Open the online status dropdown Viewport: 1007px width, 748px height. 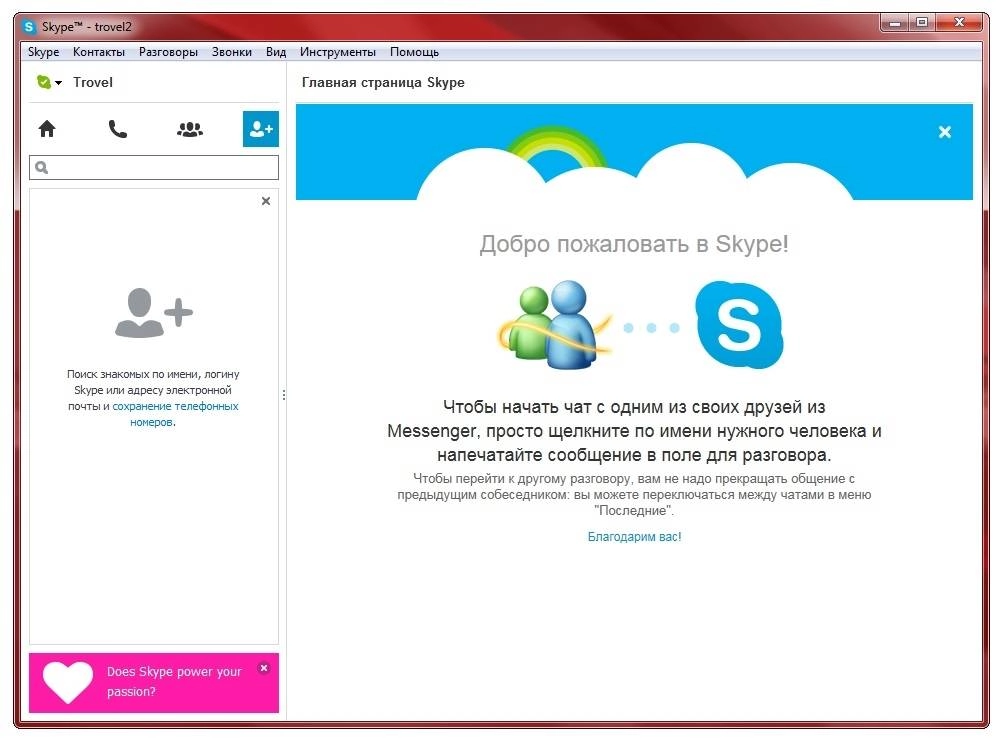point(49,82)
